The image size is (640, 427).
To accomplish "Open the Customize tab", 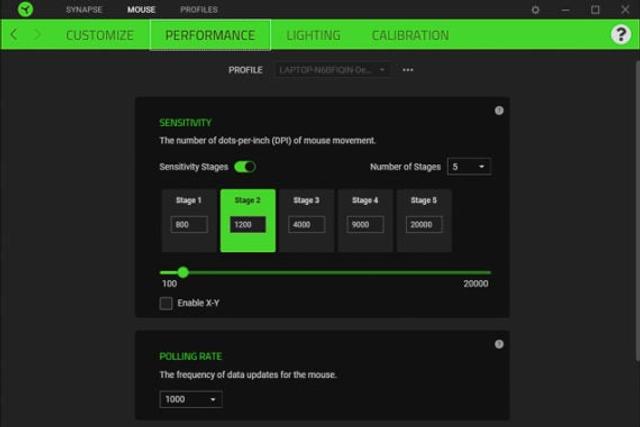I will coord(100,35).
